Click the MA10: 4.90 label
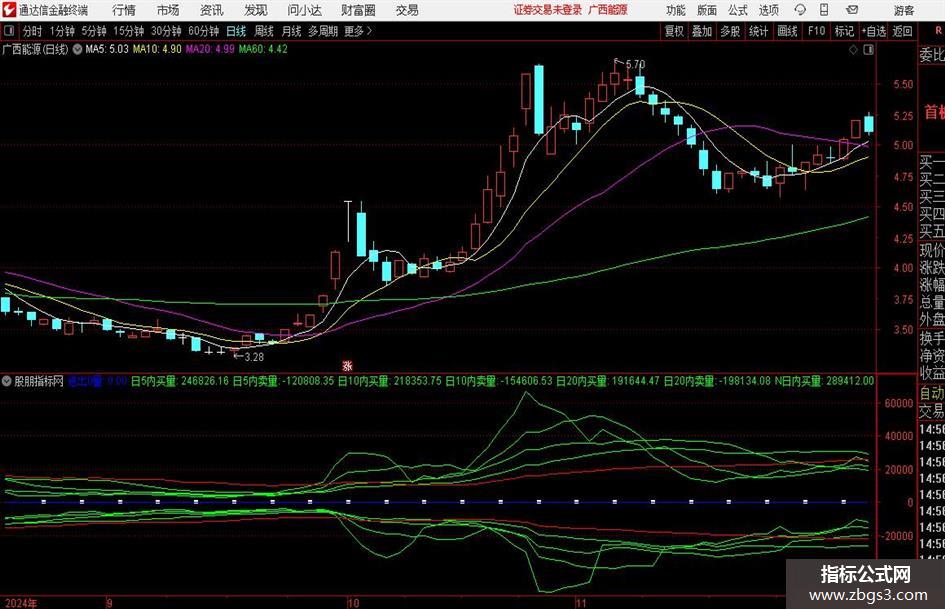The image size is (945, 609). tap(157, 49)
